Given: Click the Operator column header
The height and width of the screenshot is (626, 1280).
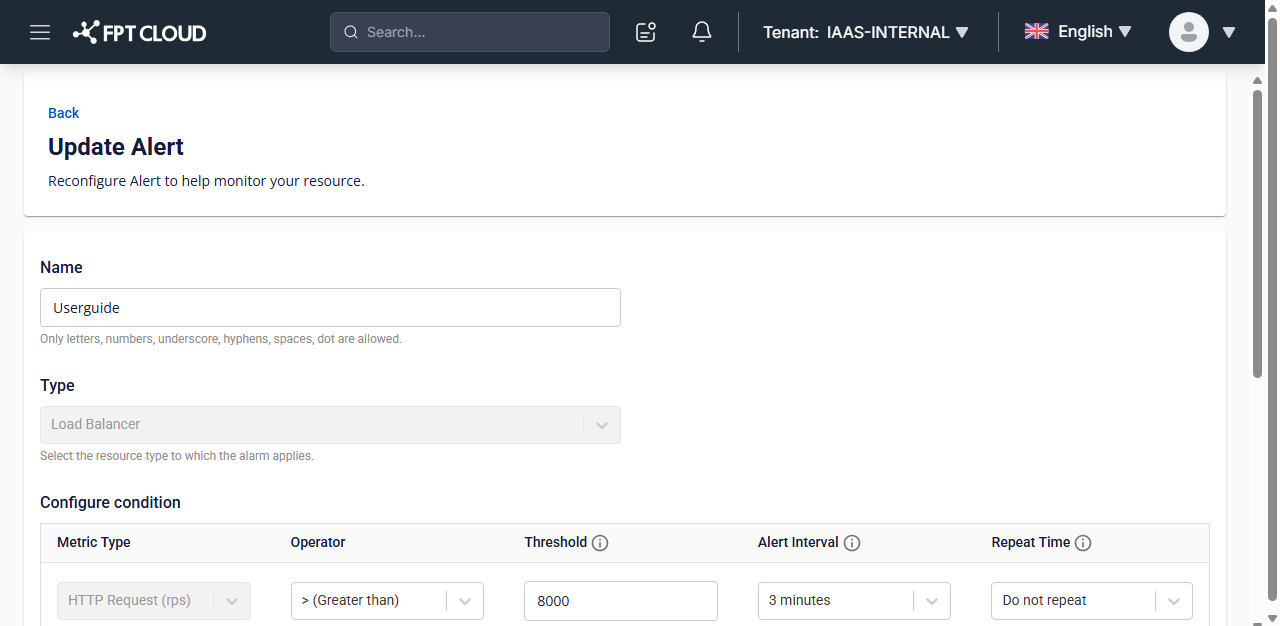Looking at the screenshot, I should [318, 543].
